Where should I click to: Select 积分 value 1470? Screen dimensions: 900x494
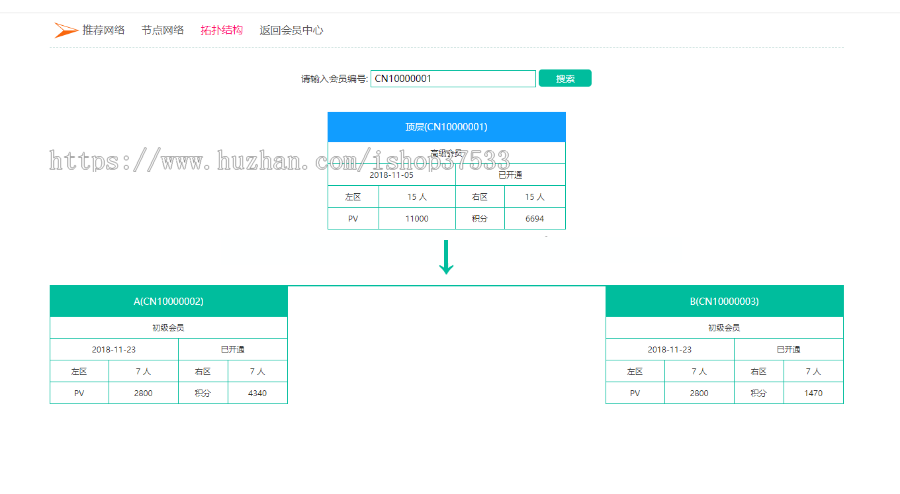pyautogui.click(x=813, y=393)
